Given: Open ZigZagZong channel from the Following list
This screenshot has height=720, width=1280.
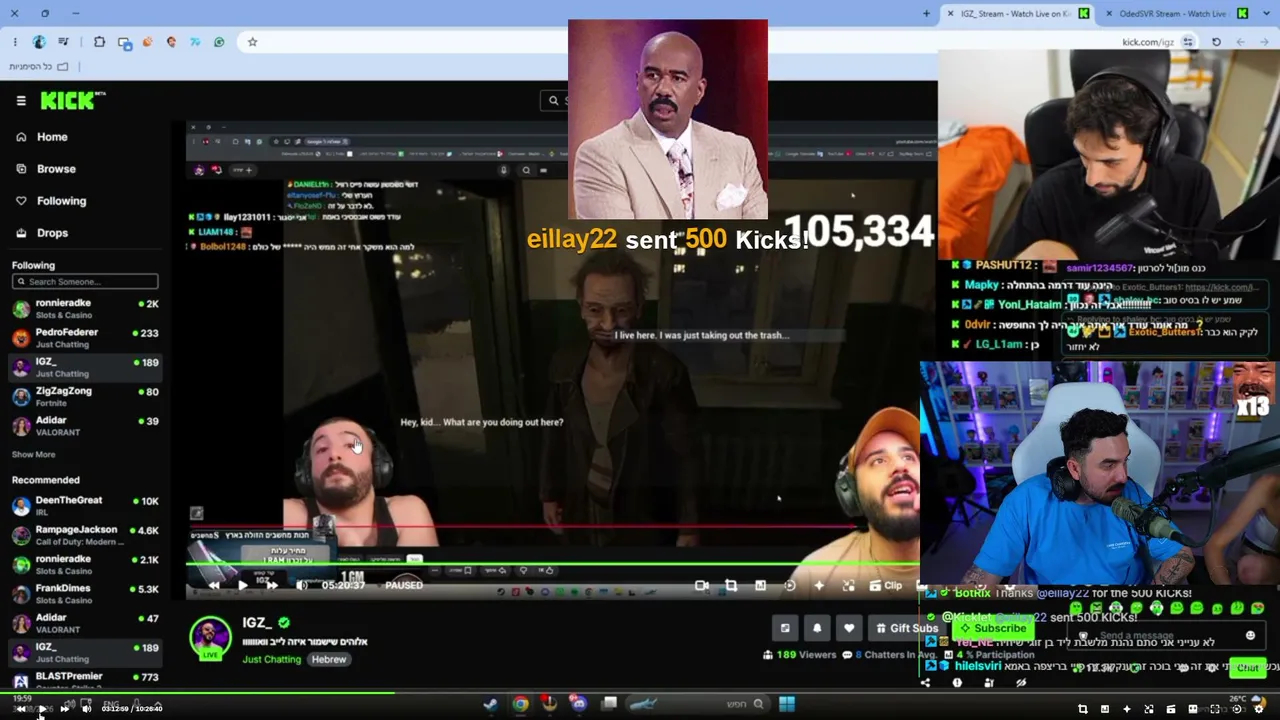Looking at the screenshot, I should 85,396.
